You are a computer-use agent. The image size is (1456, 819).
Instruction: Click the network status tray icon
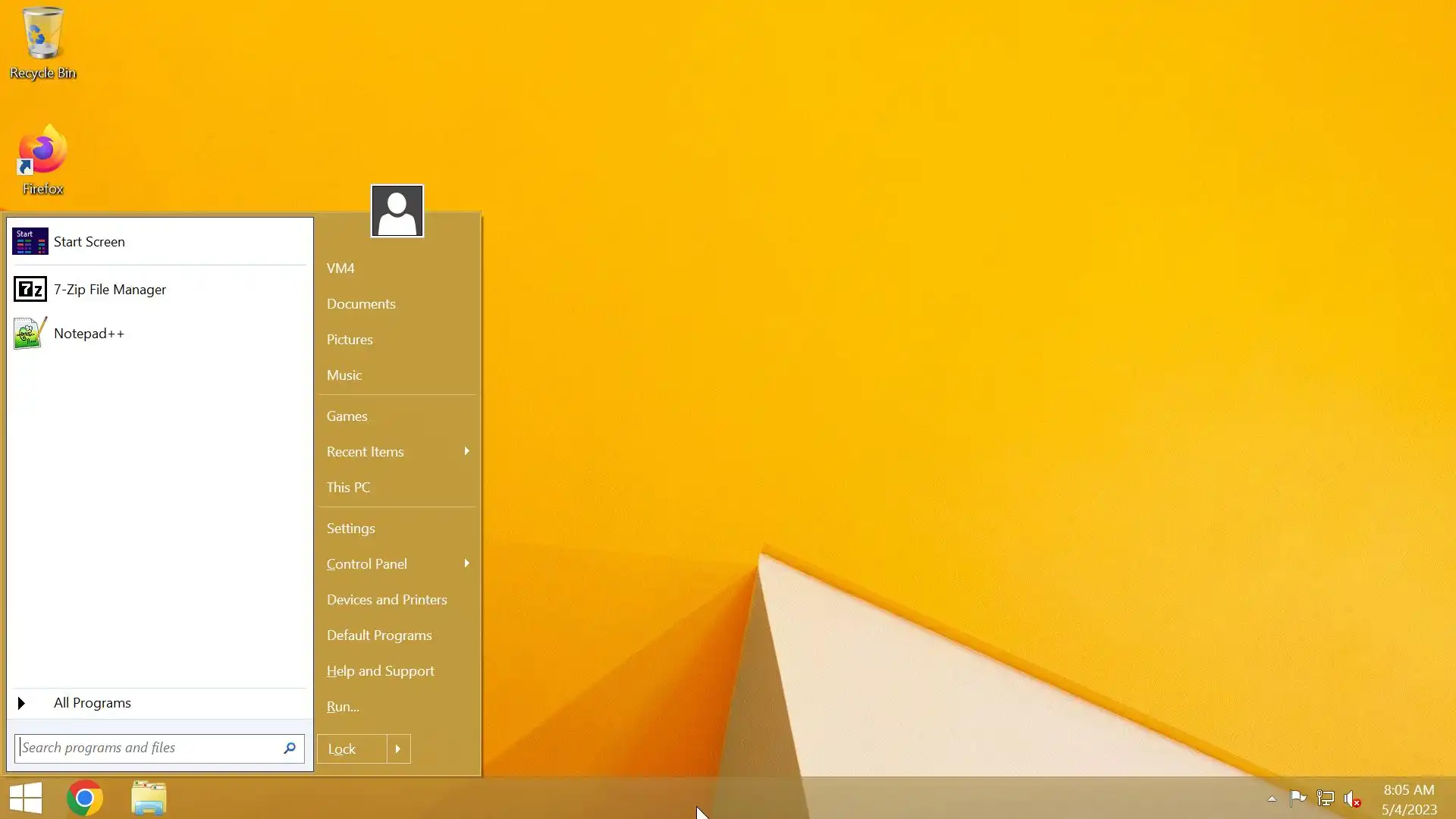pos(1325,799)
